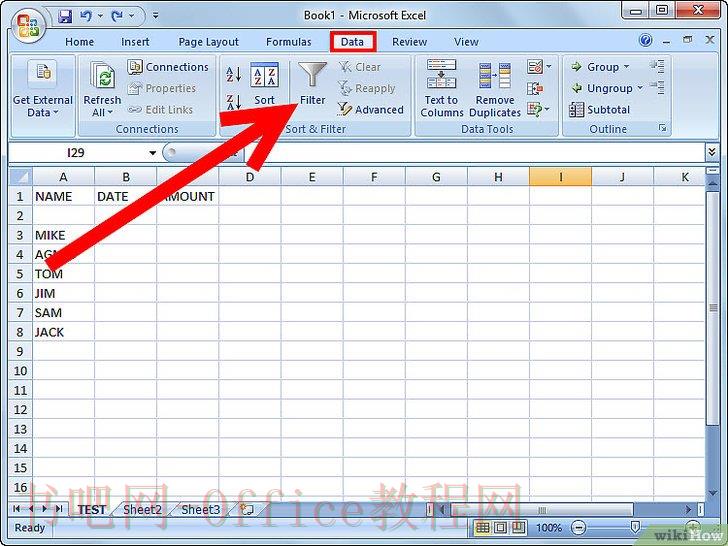
Task: Select cell containing MIKE
Action: tap(64, 235)
